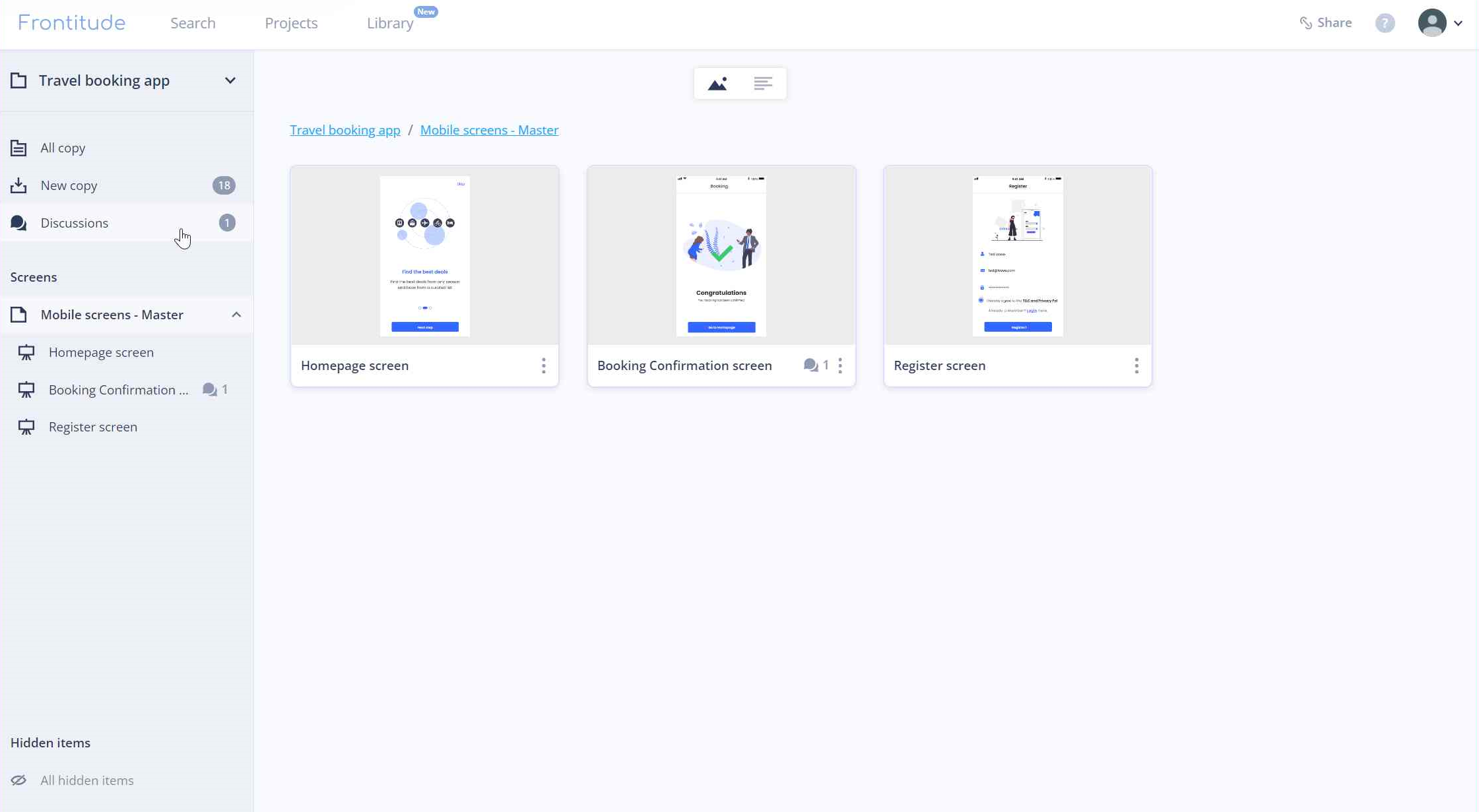This screenshot has height=812, width=1479.
Task: Open the user account dropdown menu
Action: click(1458, 22)
